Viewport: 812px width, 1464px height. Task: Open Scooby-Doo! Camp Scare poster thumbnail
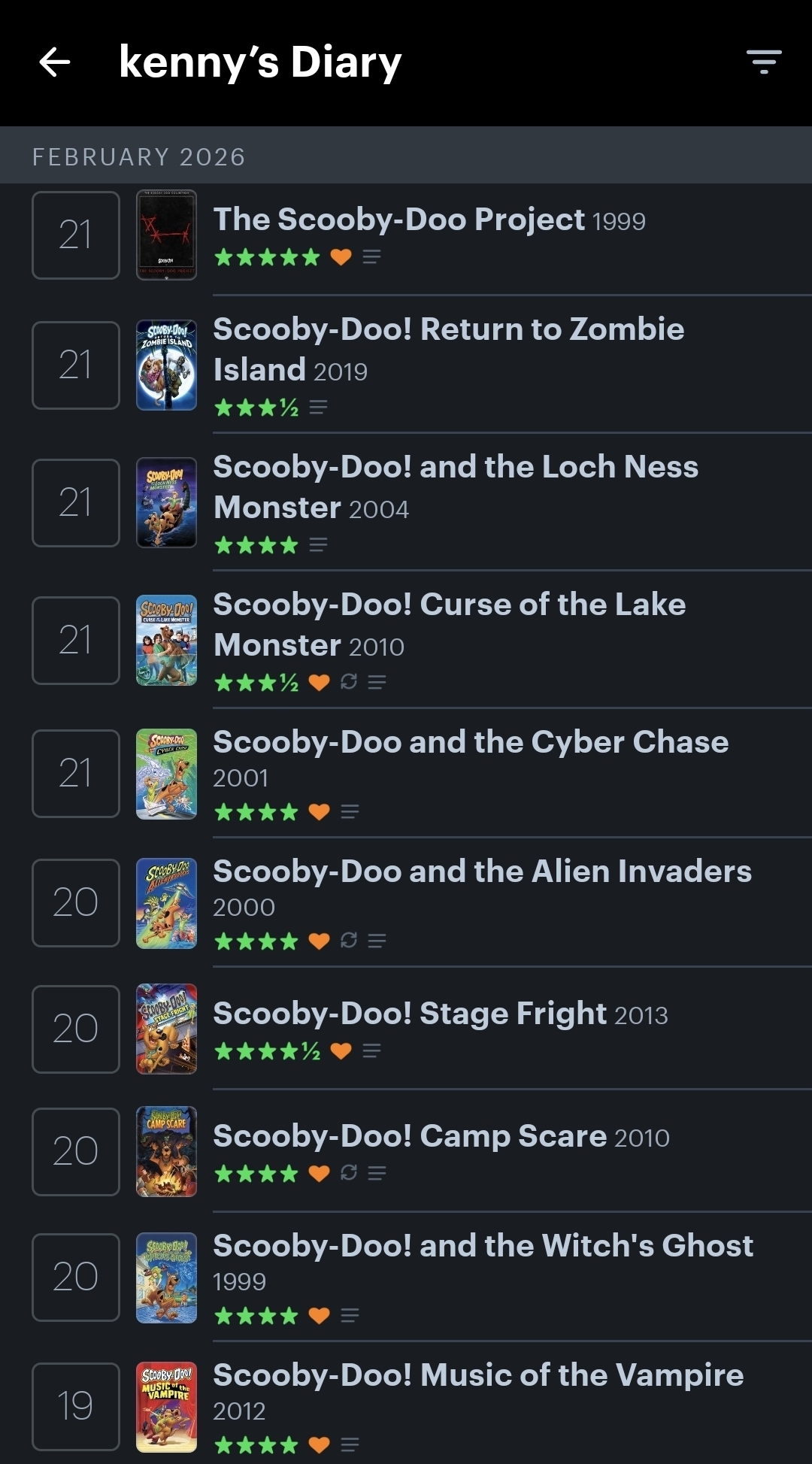(166, 1151)
